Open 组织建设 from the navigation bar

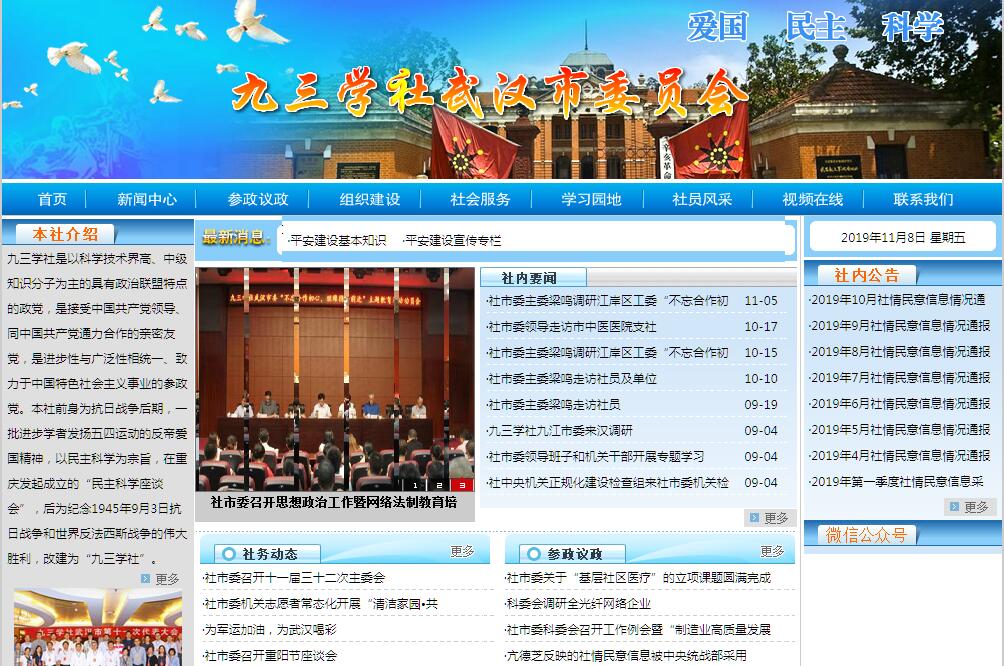point(369,199)
